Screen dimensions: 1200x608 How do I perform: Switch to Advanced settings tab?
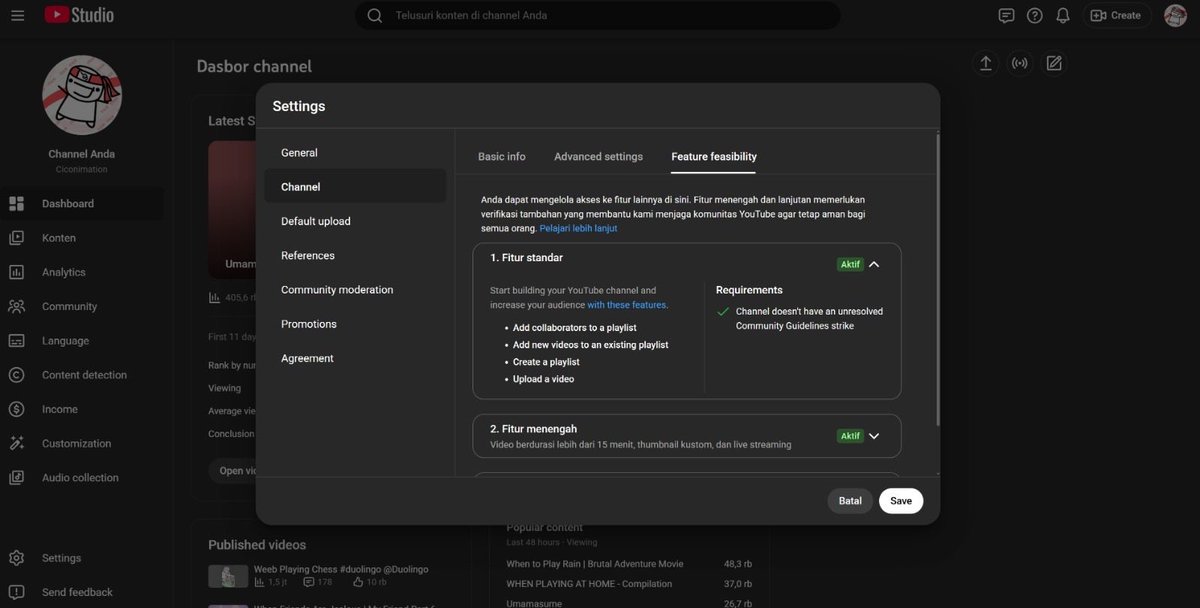point(599,157)
